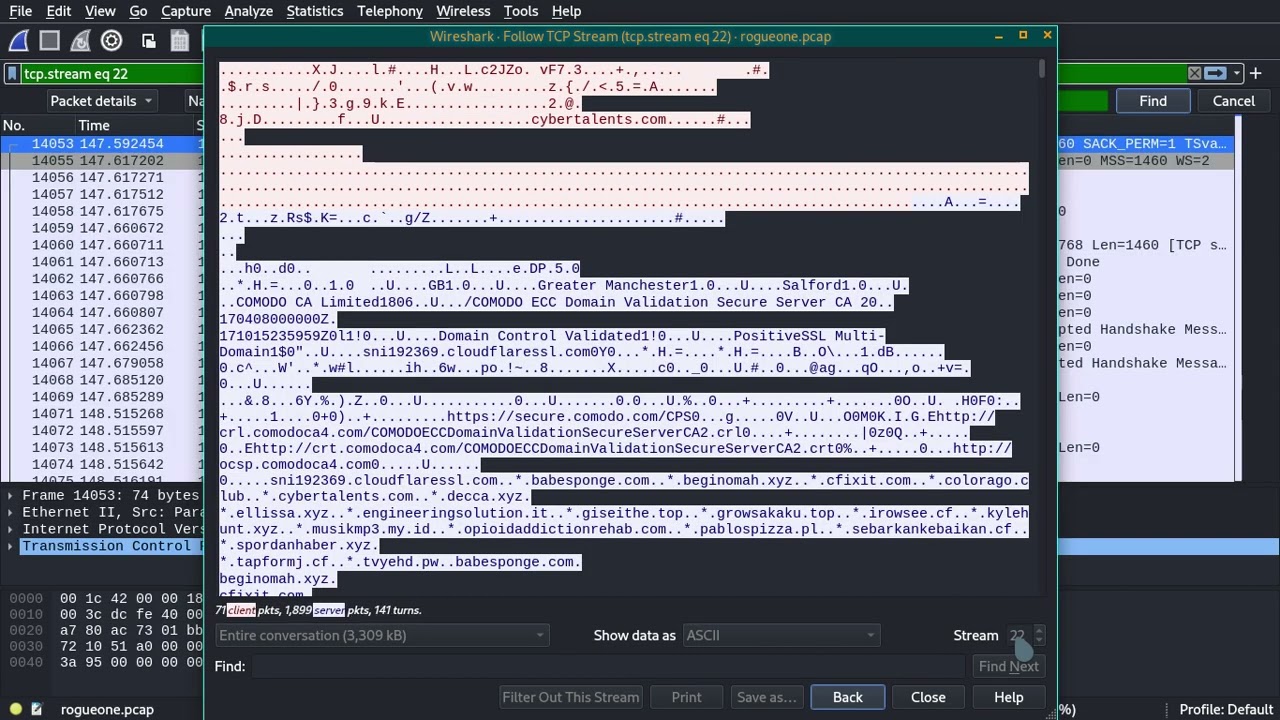Click Filter Out This Stream button
Image resolution: width=1280 pixels, height=720 pixels.
click(x=571, y=697)
